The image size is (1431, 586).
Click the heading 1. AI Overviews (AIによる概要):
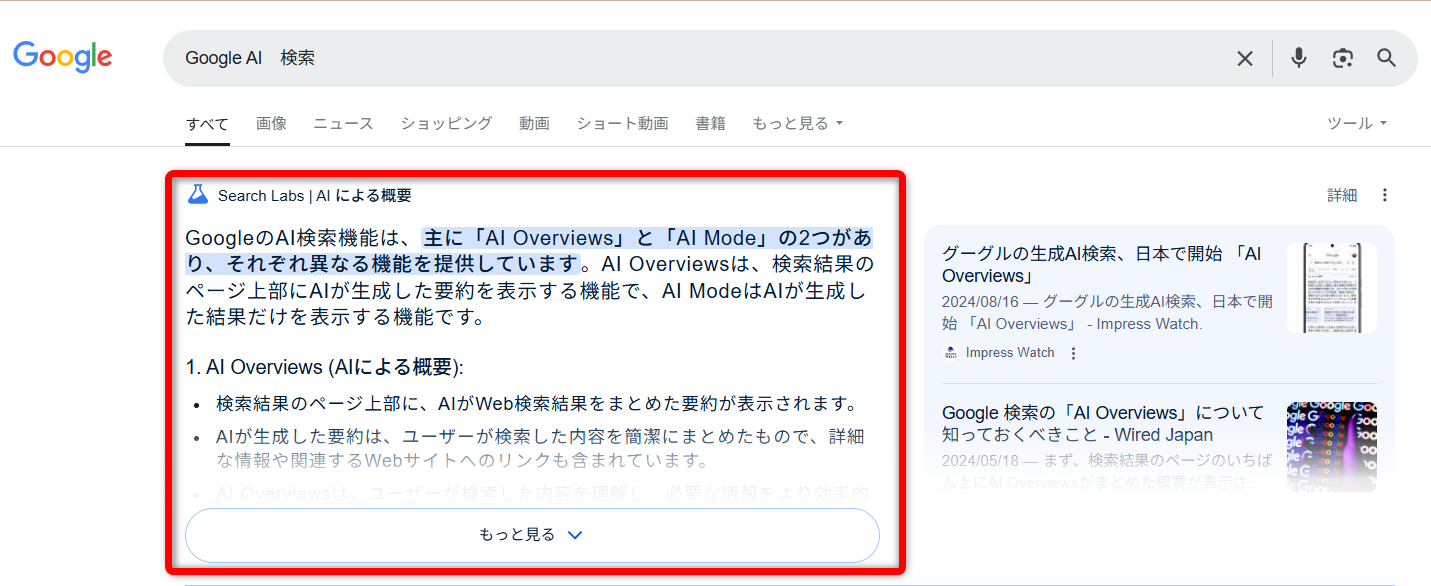pyautogui.click(x=325, y=367)
